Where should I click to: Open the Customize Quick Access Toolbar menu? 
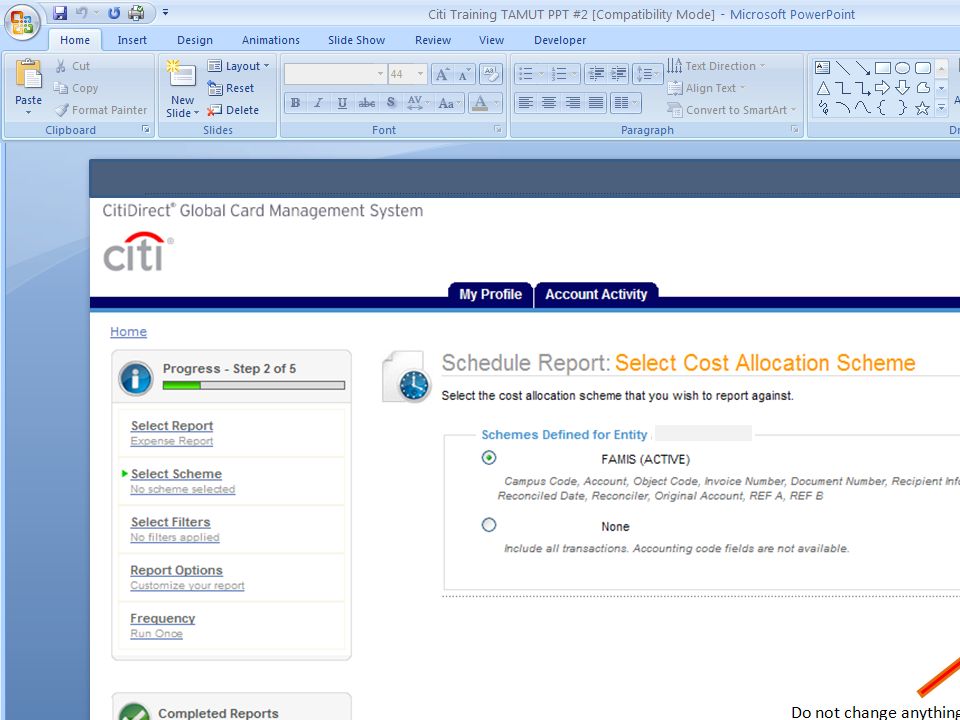[165, 13]
